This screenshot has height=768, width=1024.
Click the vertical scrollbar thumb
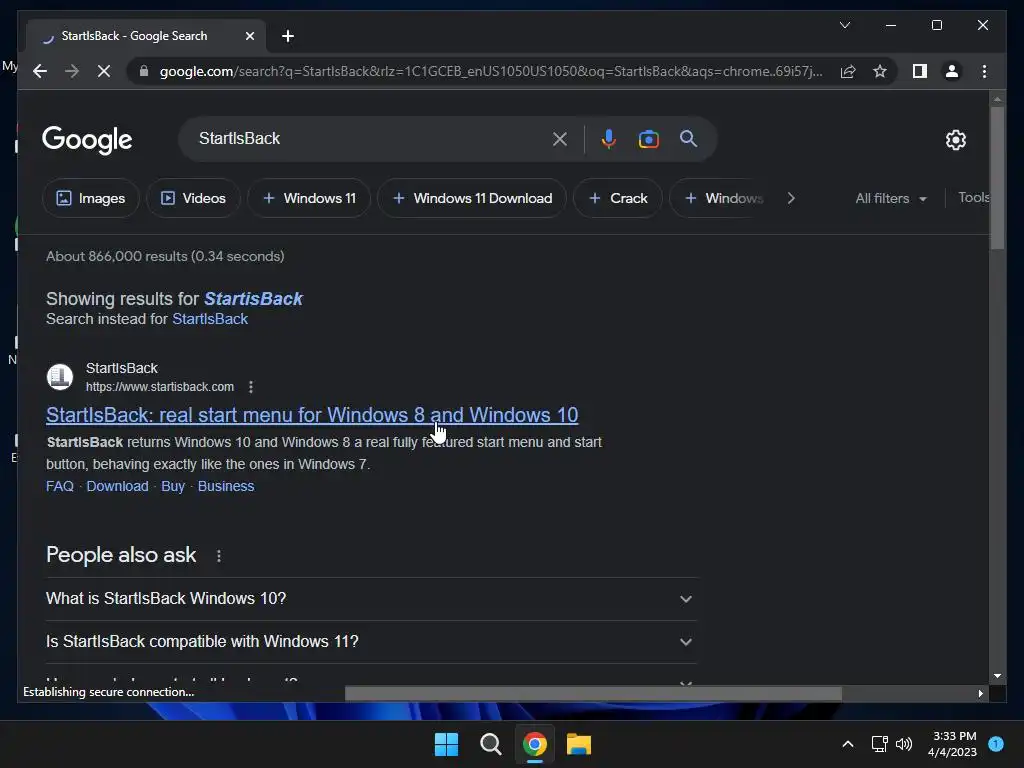coord(997,178)
